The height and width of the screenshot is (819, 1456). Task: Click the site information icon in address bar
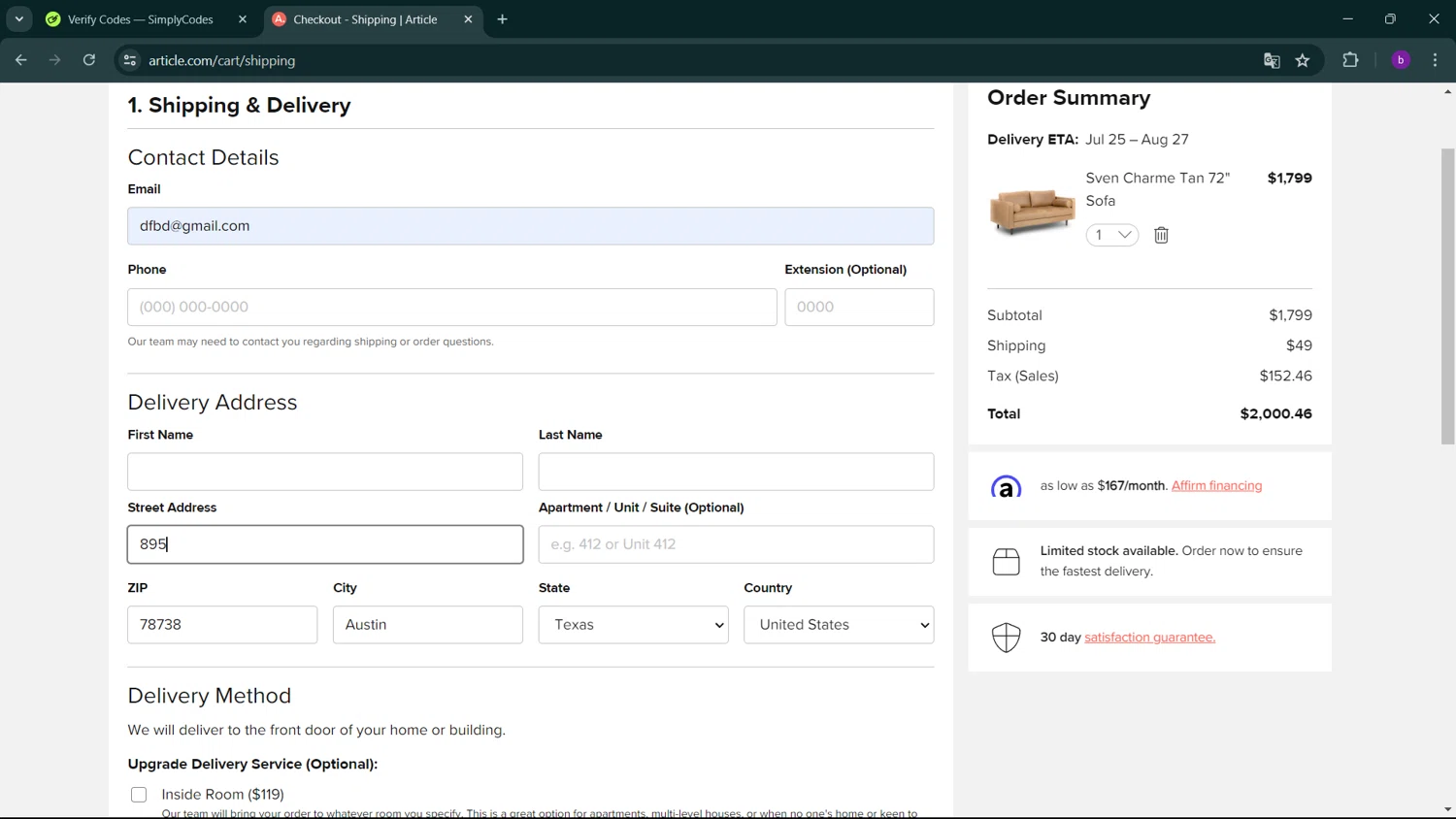[129, 60]
